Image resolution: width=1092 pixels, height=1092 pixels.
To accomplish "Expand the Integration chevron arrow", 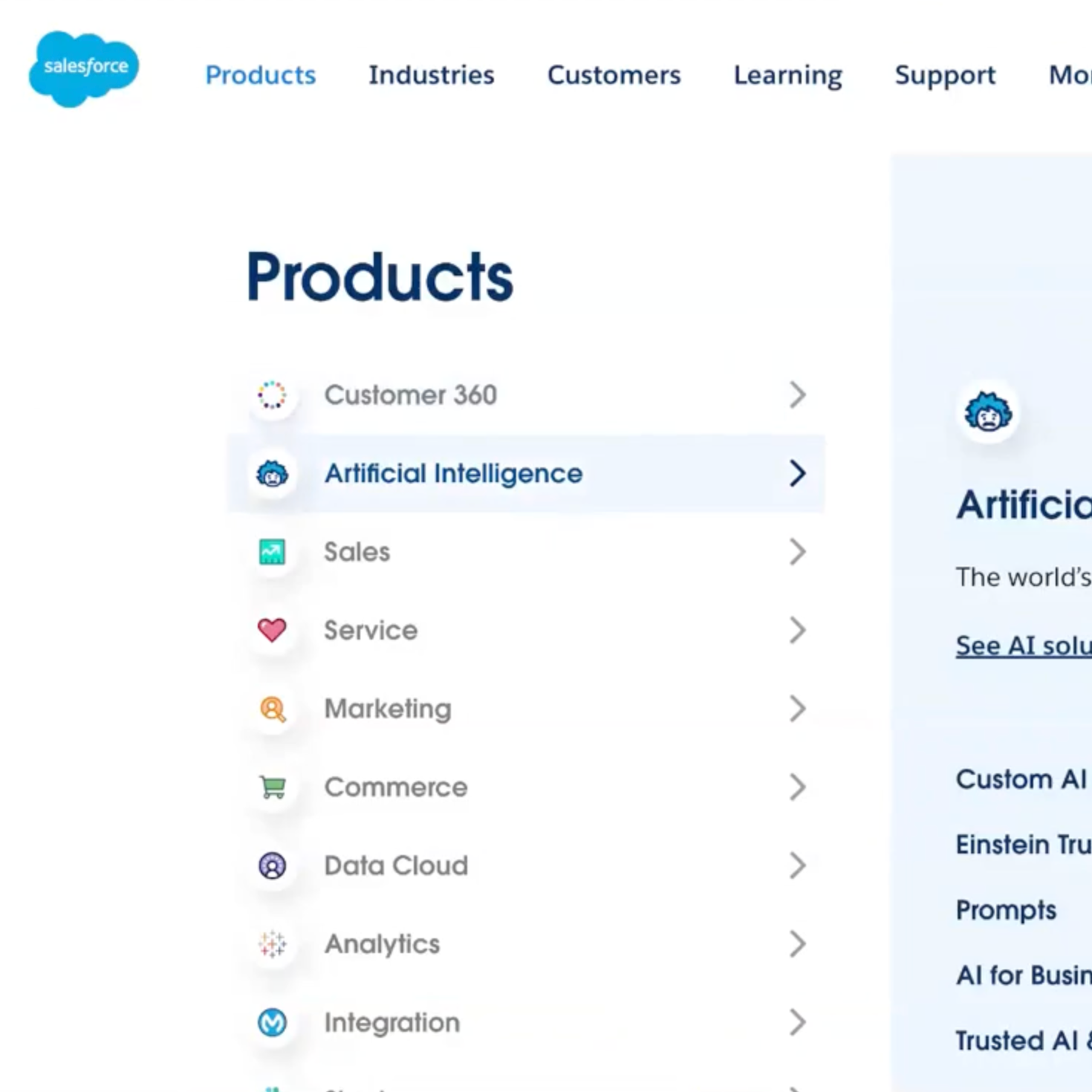I will (x=797, y=1023).
